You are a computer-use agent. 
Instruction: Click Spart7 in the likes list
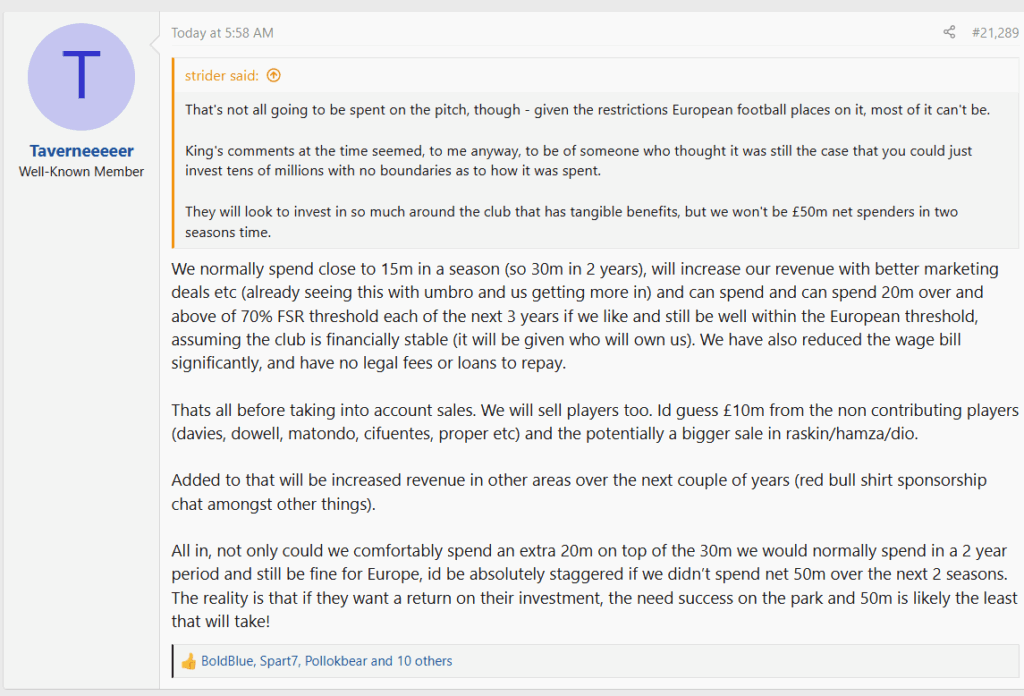(x=279, y=661)
